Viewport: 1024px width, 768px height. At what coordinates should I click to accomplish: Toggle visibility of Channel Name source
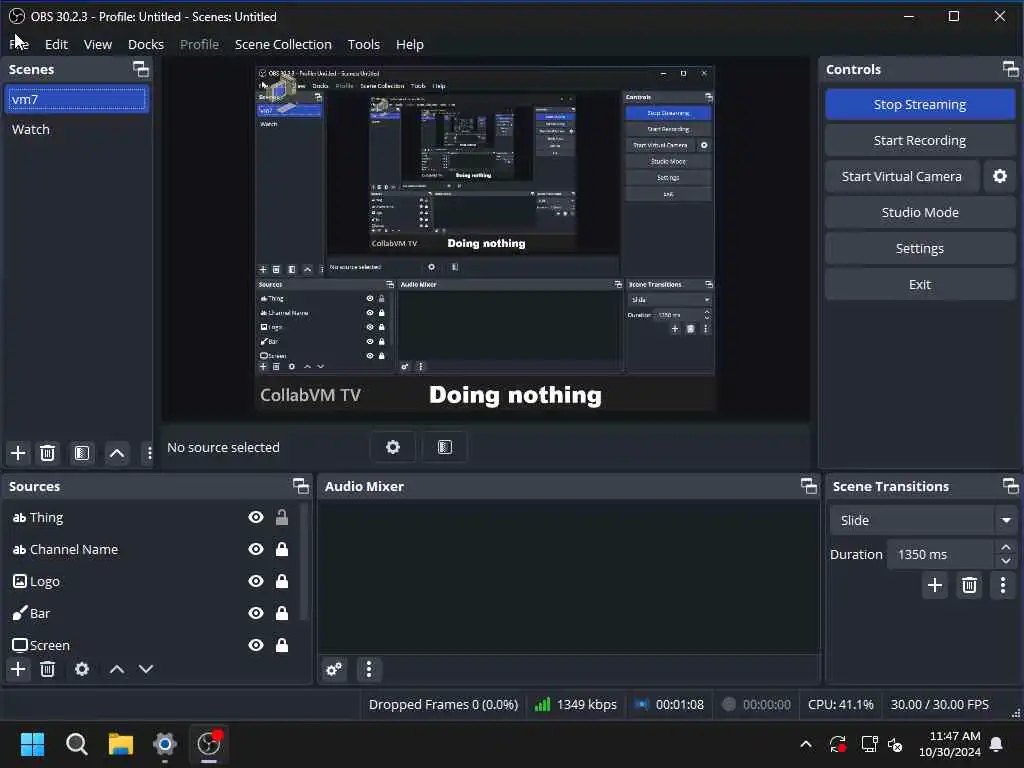256,549
